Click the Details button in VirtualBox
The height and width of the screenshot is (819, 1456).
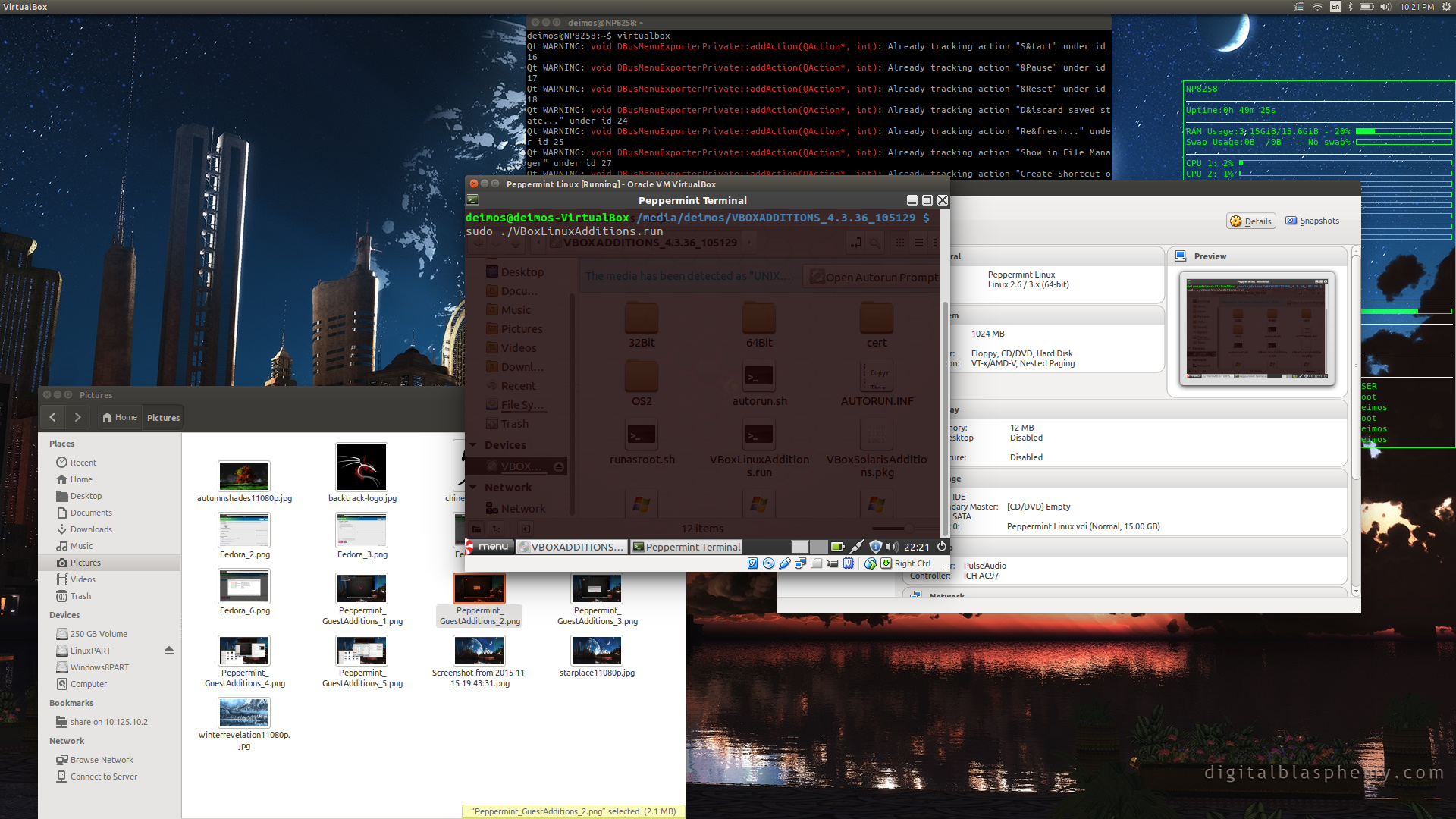1250,221
